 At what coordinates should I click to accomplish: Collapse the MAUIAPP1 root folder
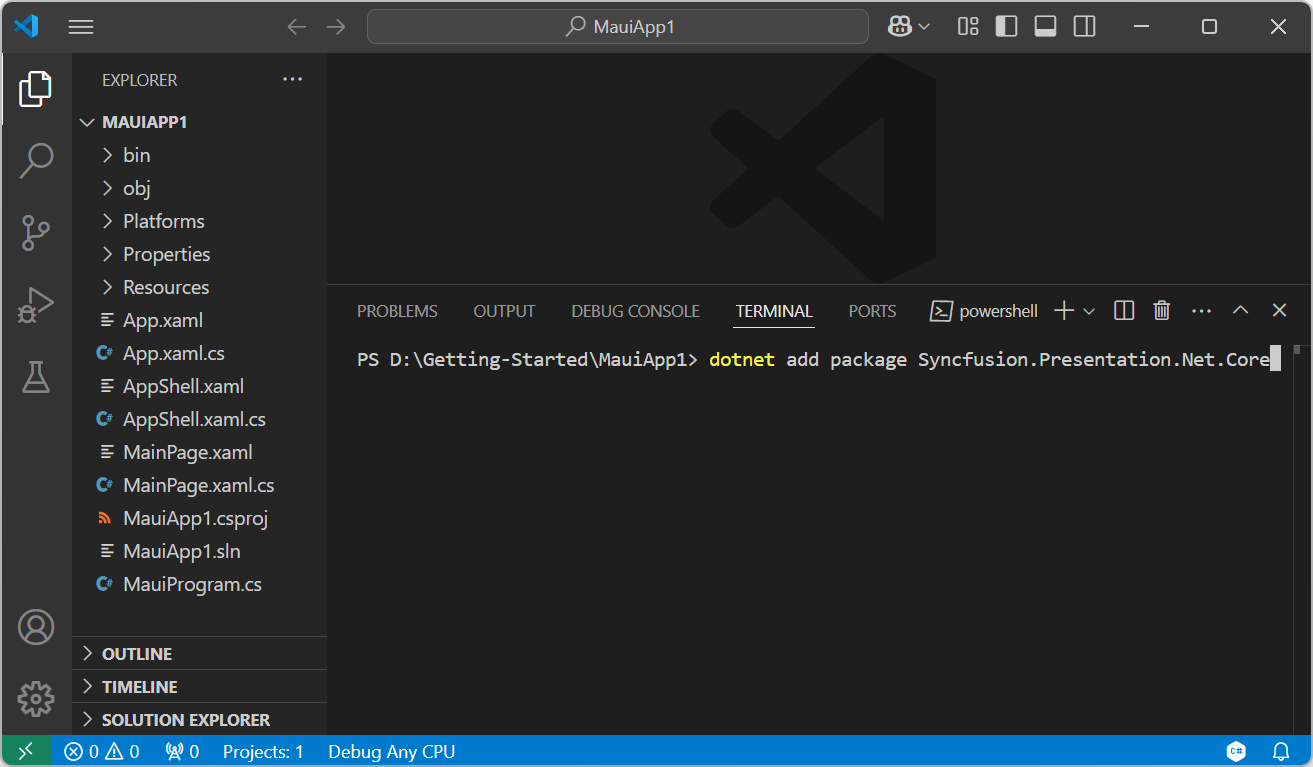pyautogui.click(x=200, y=122)
